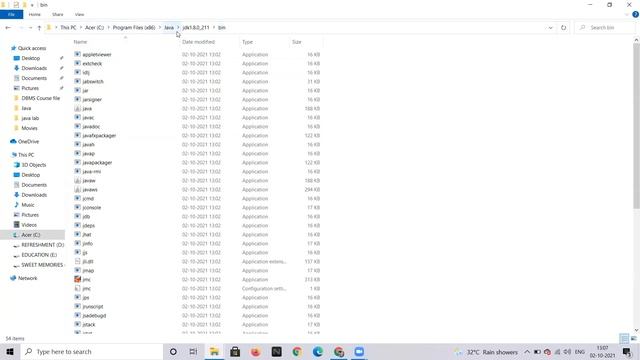Viewport: 640px width, 360px height.
Task: Sort files by Size column
Action: coord(297,42)
